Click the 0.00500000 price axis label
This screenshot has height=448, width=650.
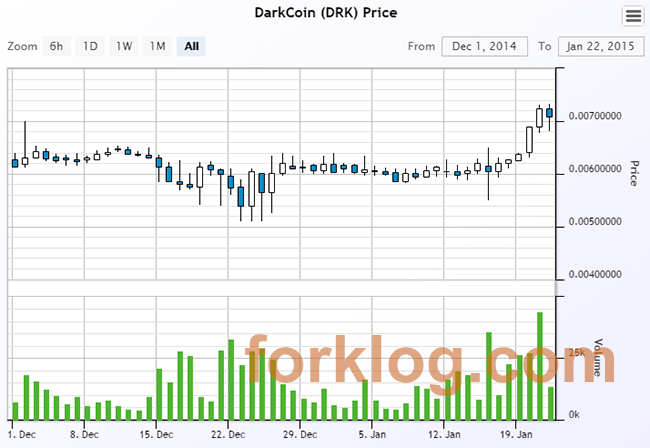pyautogui.click(x=595, y=221)
